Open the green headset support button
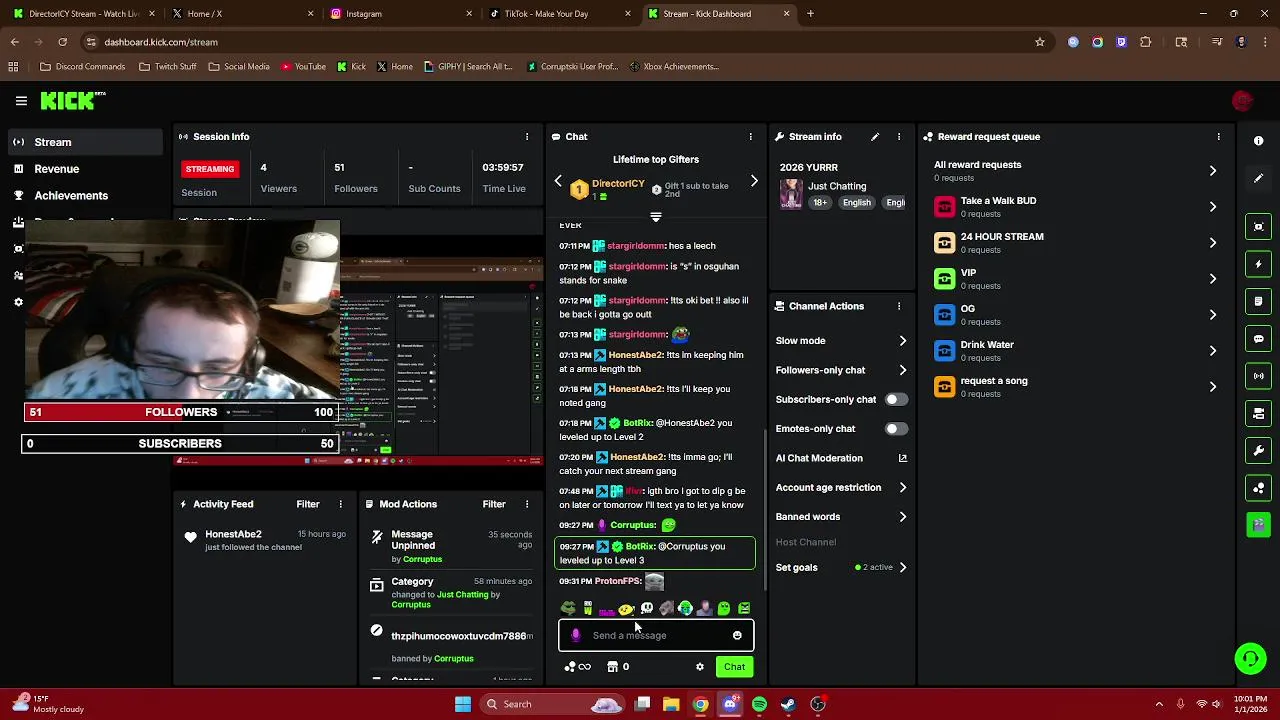 (1250, 658)
